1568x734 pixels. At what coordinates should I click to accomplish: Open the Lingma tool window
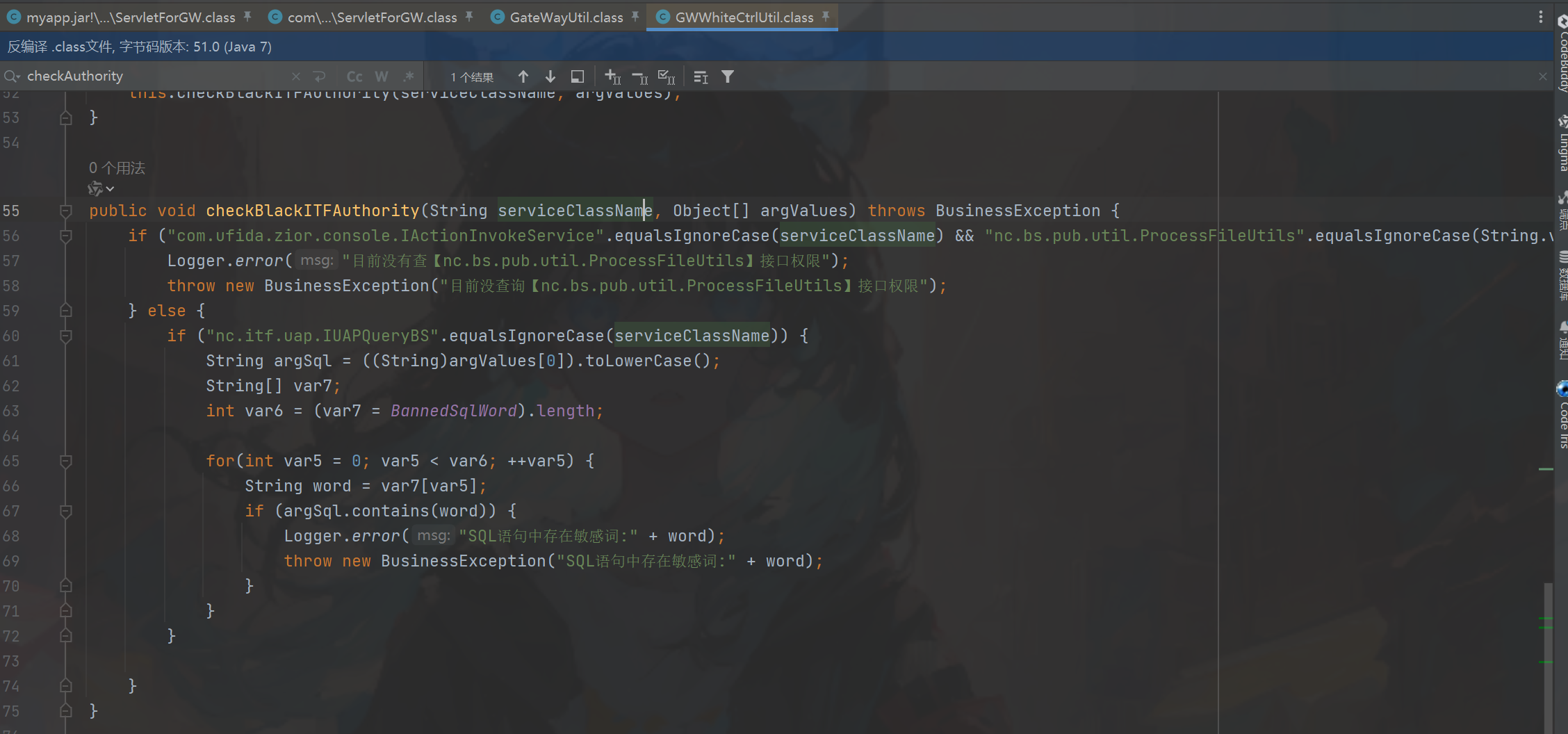(x=1562, y=142)
